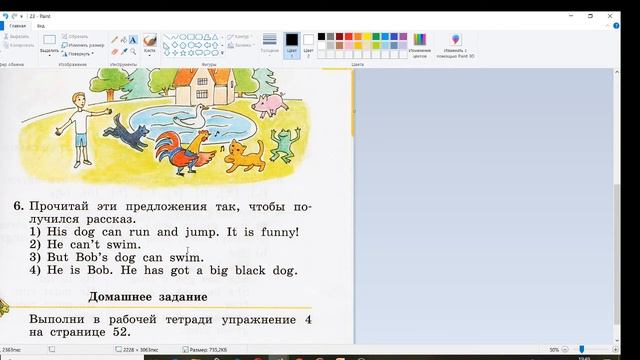Select Color 2 (Цвет 2) box
Screen dimensions: 640x360
coord(309,45)
